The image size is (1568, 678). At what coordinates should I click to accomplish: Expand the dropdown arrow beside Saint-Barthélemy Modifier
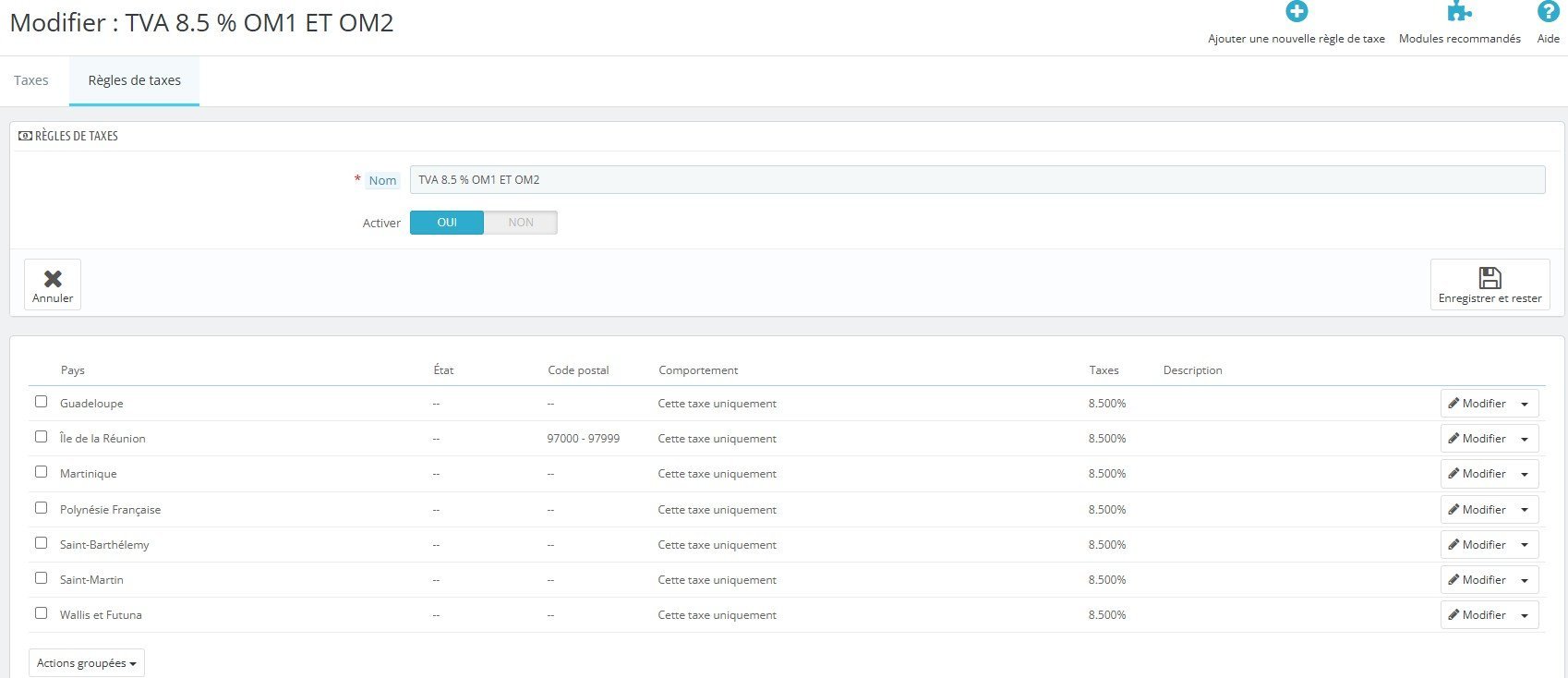click(1525, 545)
